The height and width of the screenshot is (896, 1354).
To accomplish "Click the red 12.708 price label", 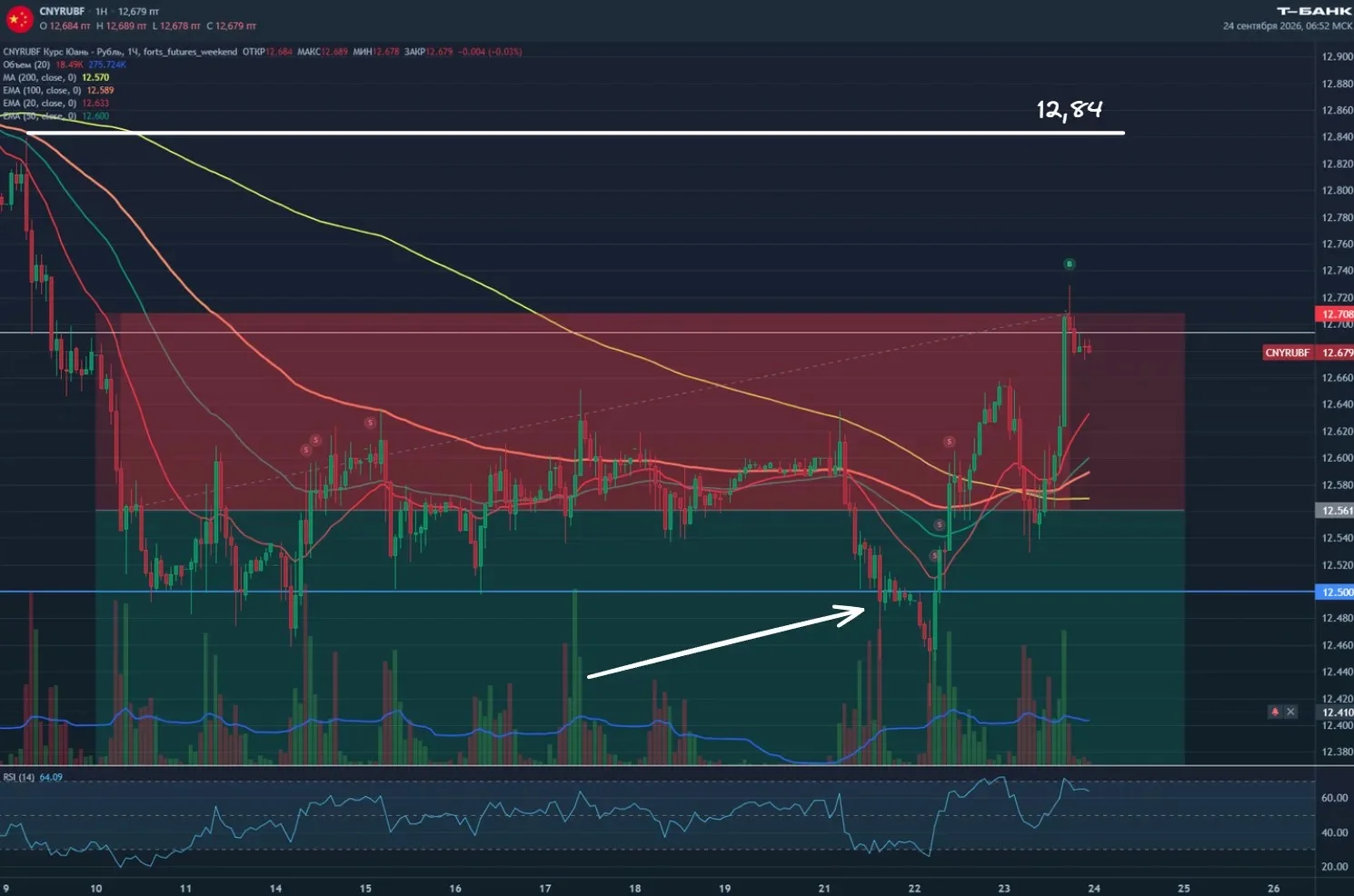I will 1336,314.
